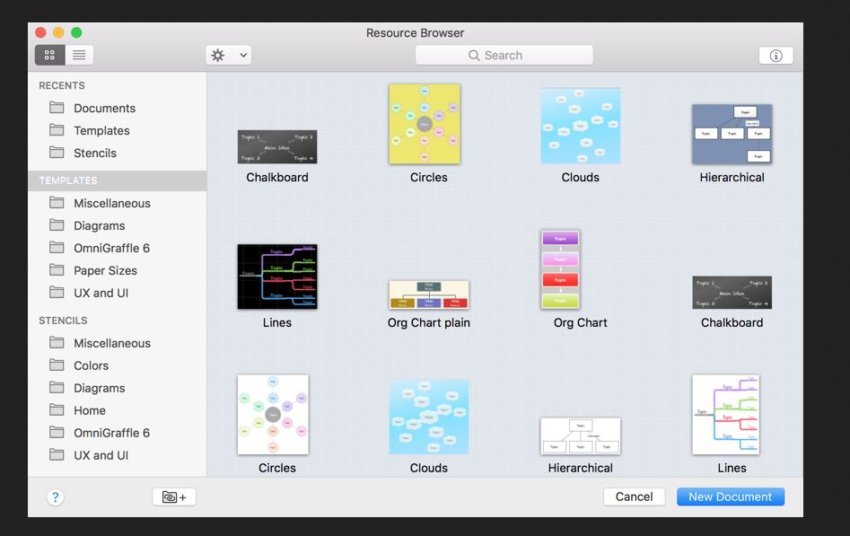Open the Colors stencils folder
This screenshot has height=536, width=850.
coord(91,365)
